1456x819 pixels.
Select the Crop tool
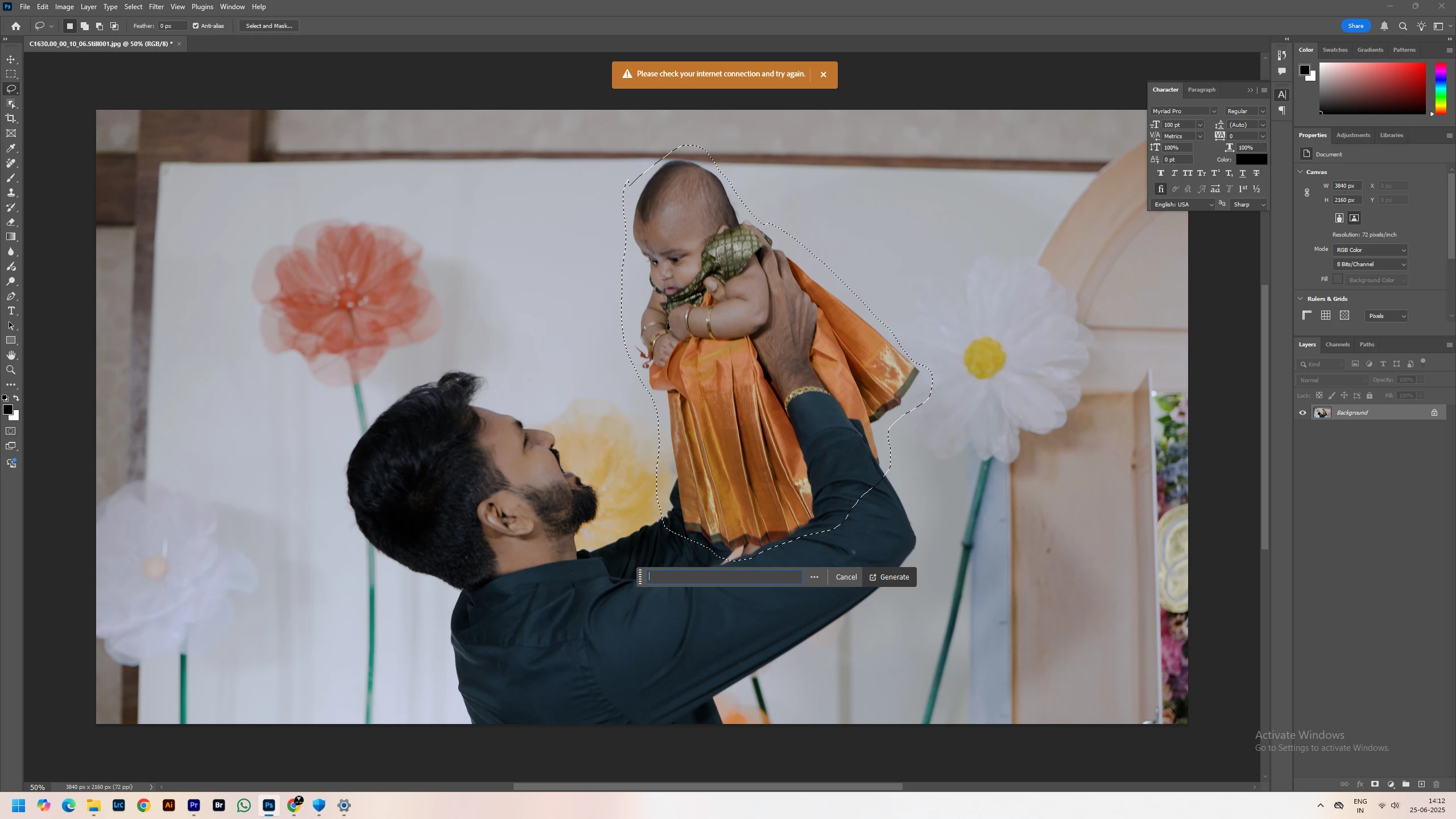11,118
